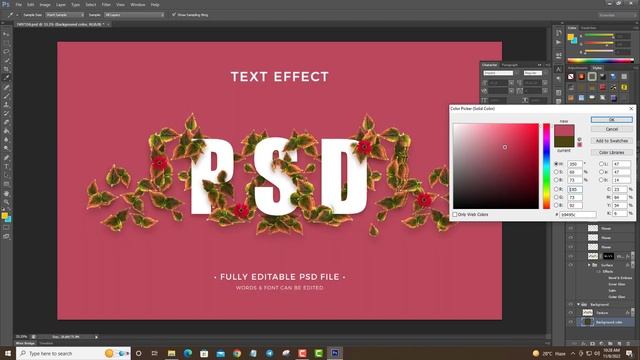Select the Eraser tool
Image resolution: width=640 pixels, height=360 pixels.
6,122
